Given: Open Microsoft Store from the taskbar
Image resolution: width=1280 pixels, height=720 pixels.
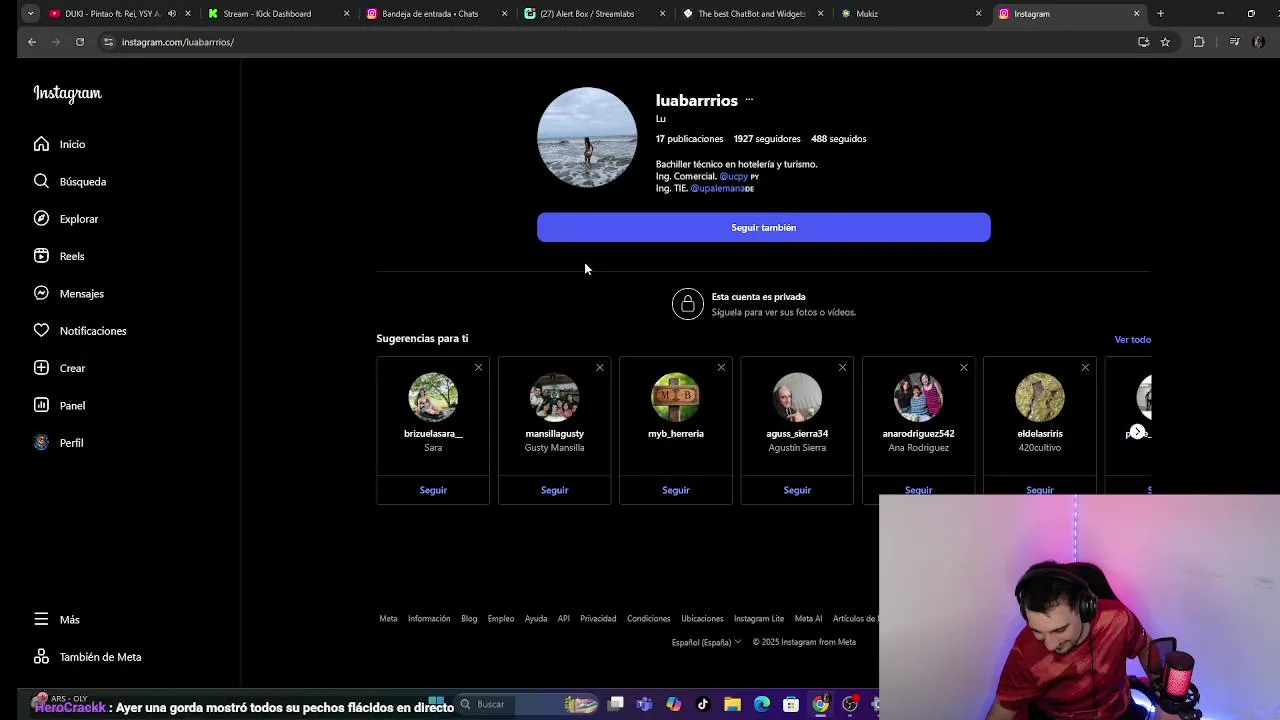Looking at the screenshot, I should (791, 704).
